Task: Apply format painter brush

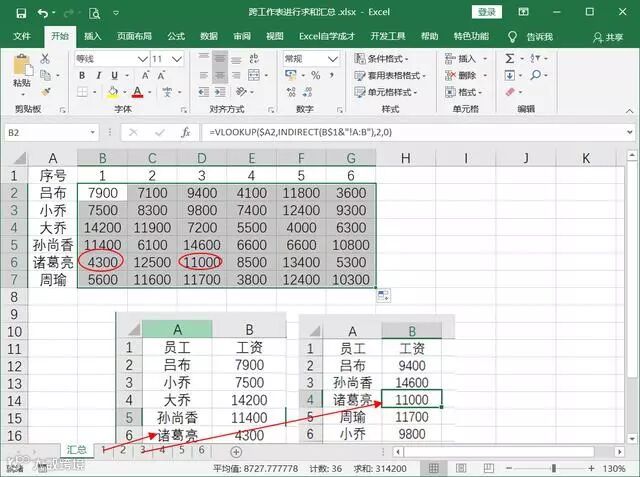Action: (45, 92)
